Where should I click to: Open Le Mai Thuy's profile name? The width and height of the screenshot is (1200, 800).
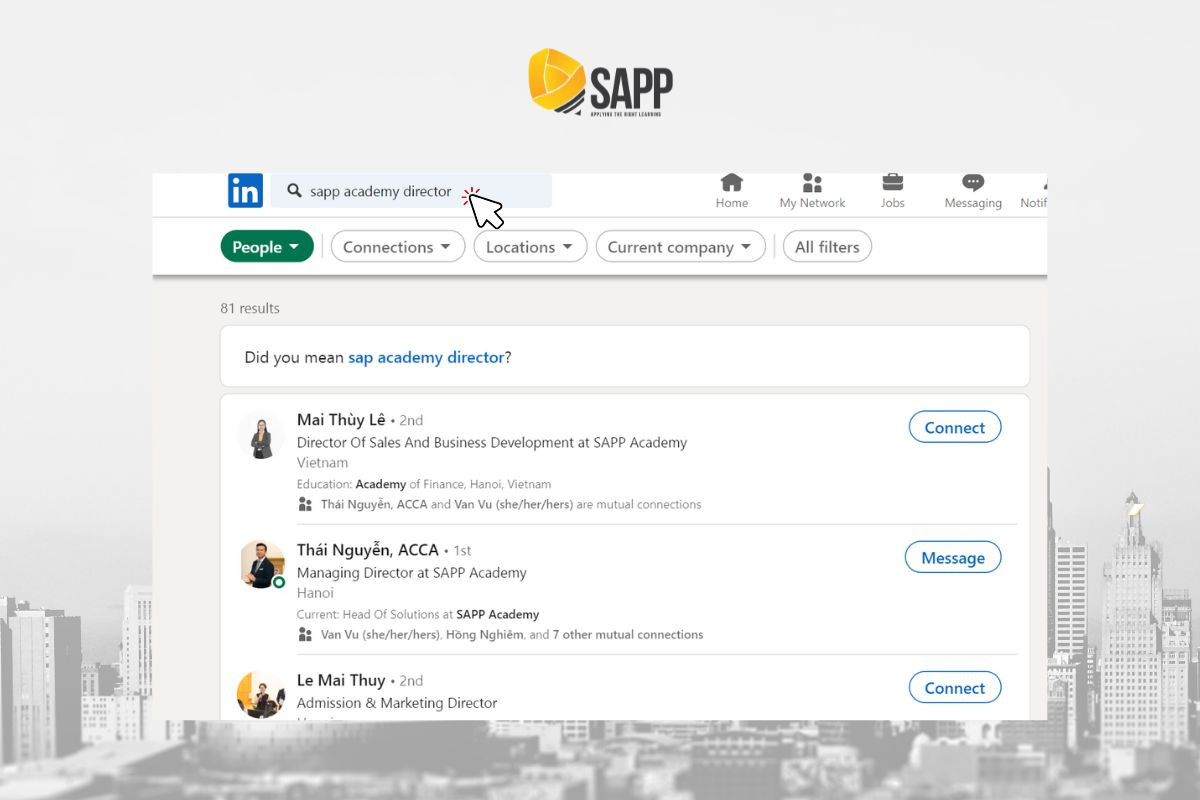[x=341, y=680]
